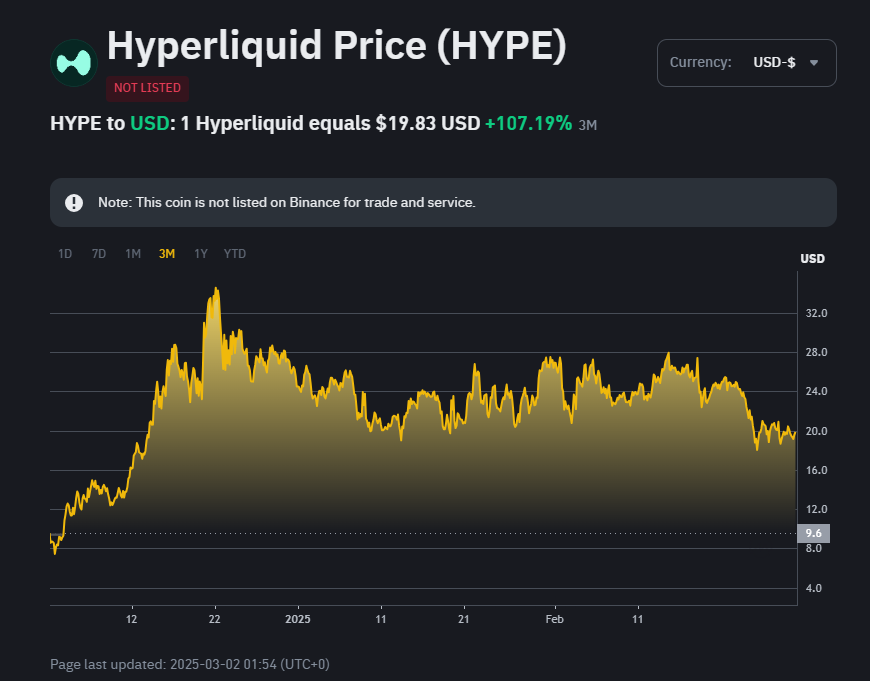Click the info icon in the note banner

click(73, 202)
